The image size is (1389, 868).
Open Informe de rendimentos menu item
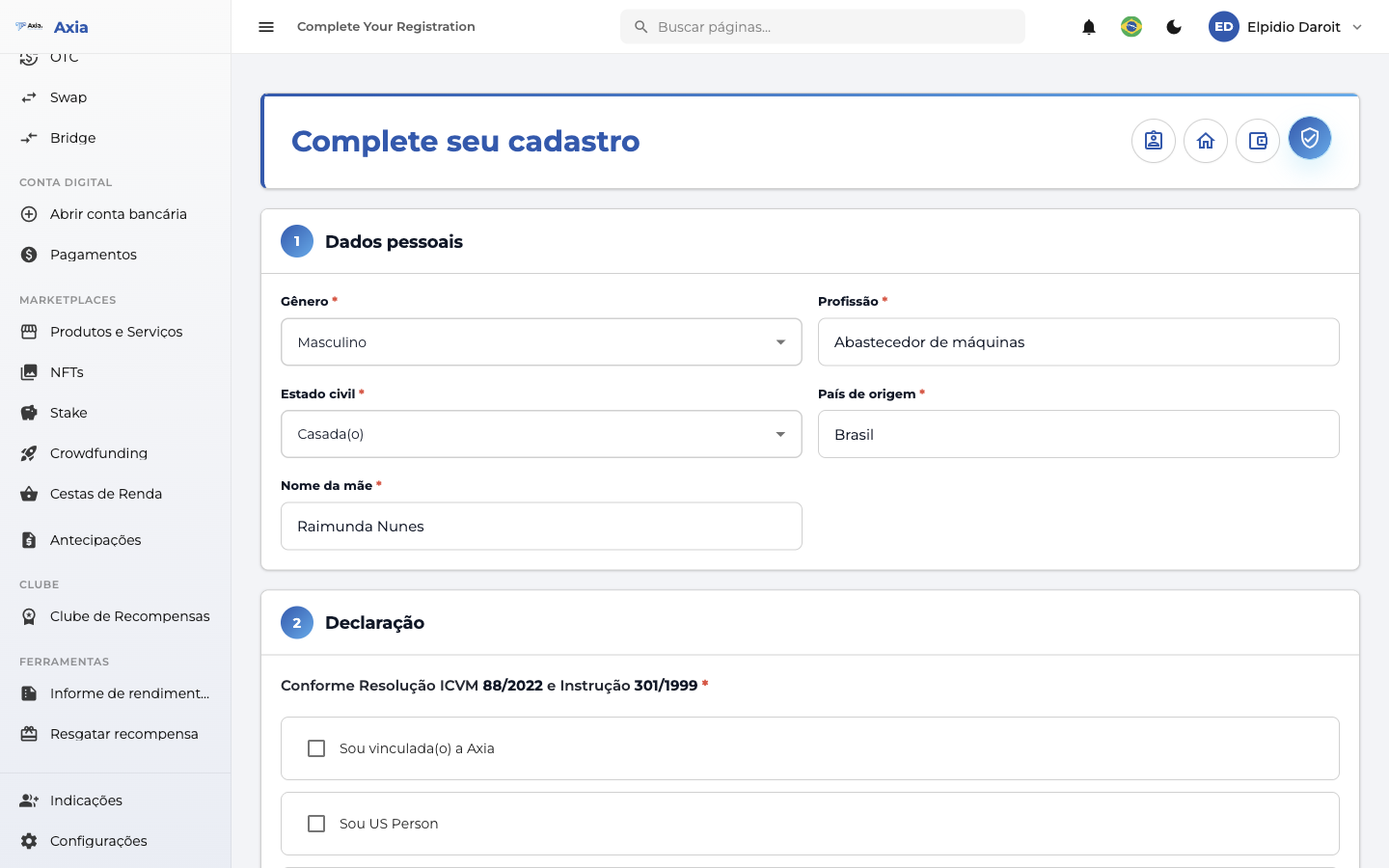click(116, 693)
